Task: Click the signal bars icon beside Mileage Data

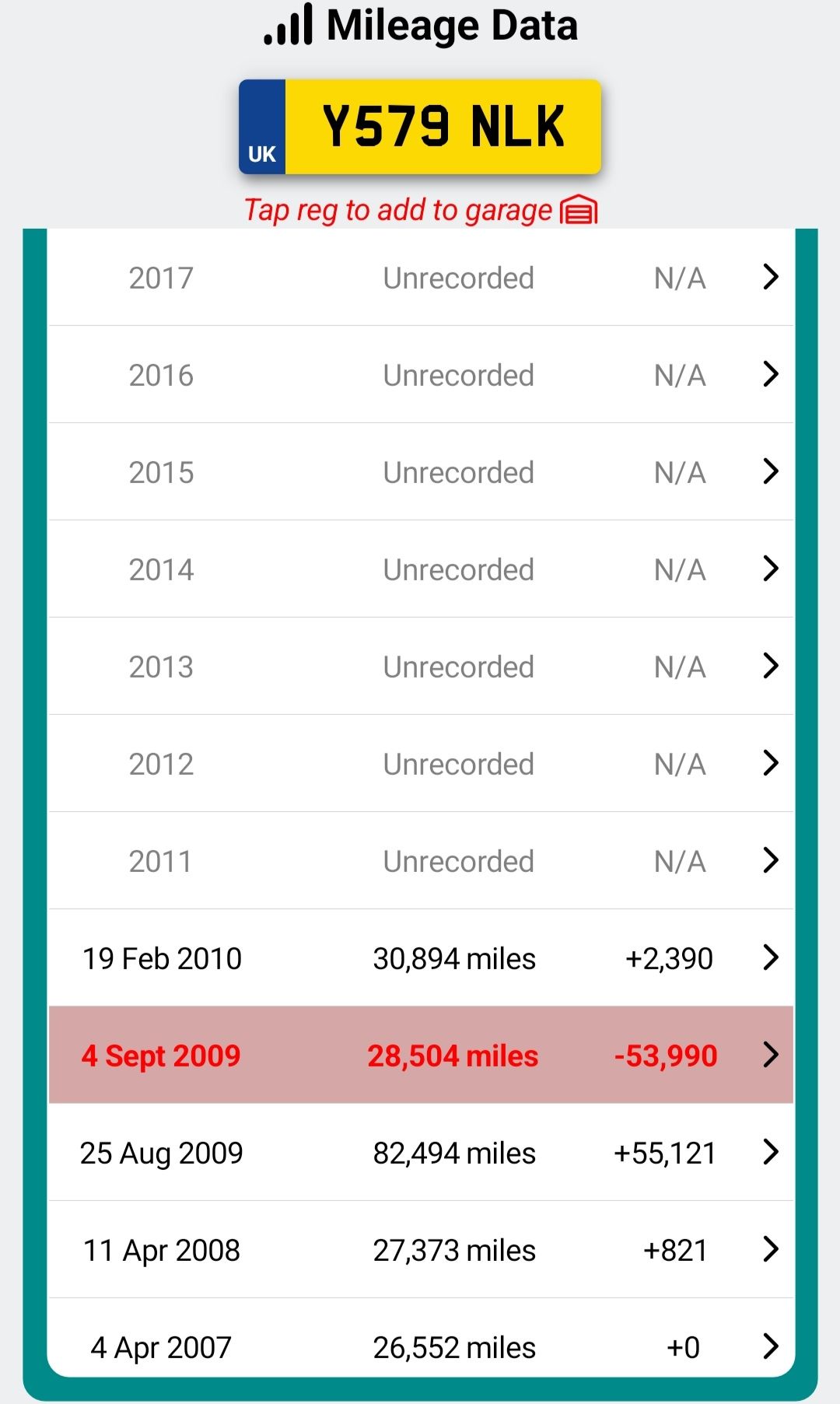Action: [x=289, y=25]
